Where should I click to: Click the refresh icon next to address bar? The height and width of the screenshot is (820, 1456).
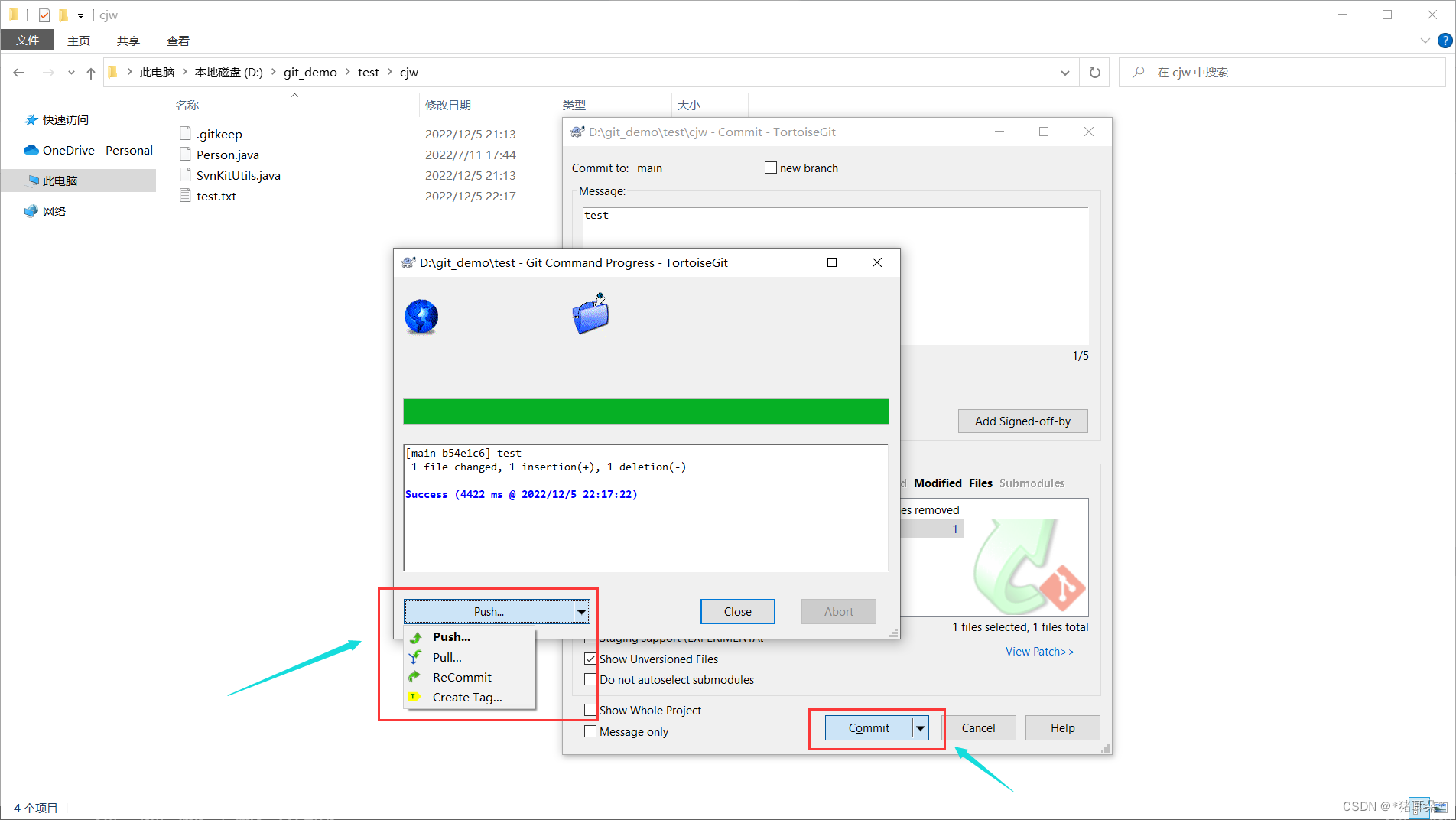pos(1094,72)
